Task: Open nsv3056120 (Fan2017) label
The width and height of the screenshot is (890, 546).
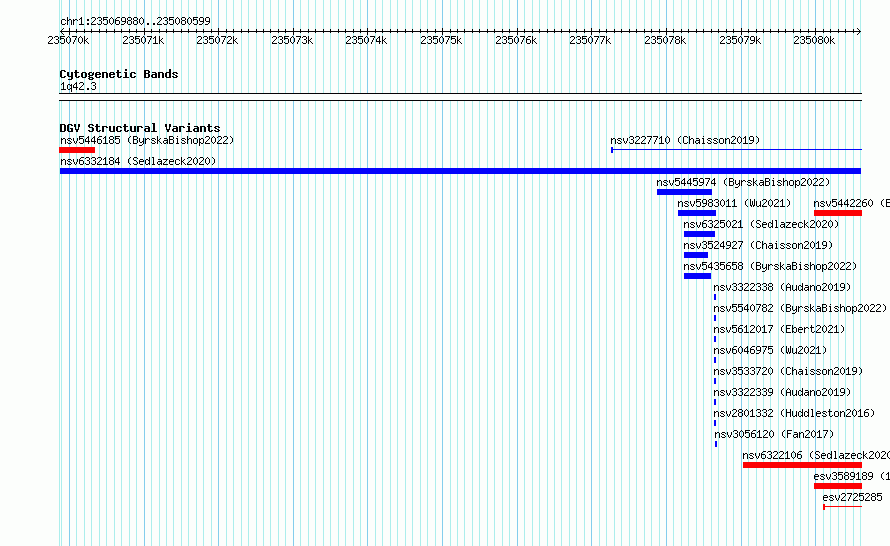Action: [774, 434]
